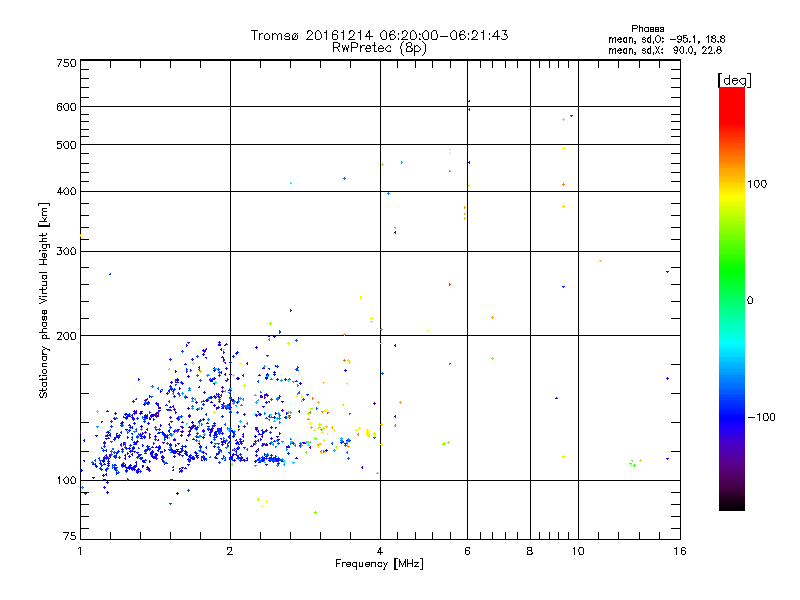Select the 'RwPretec (8p)' subtitle text
The width and height of the screenshot is (800, 600).
(379, 48)
